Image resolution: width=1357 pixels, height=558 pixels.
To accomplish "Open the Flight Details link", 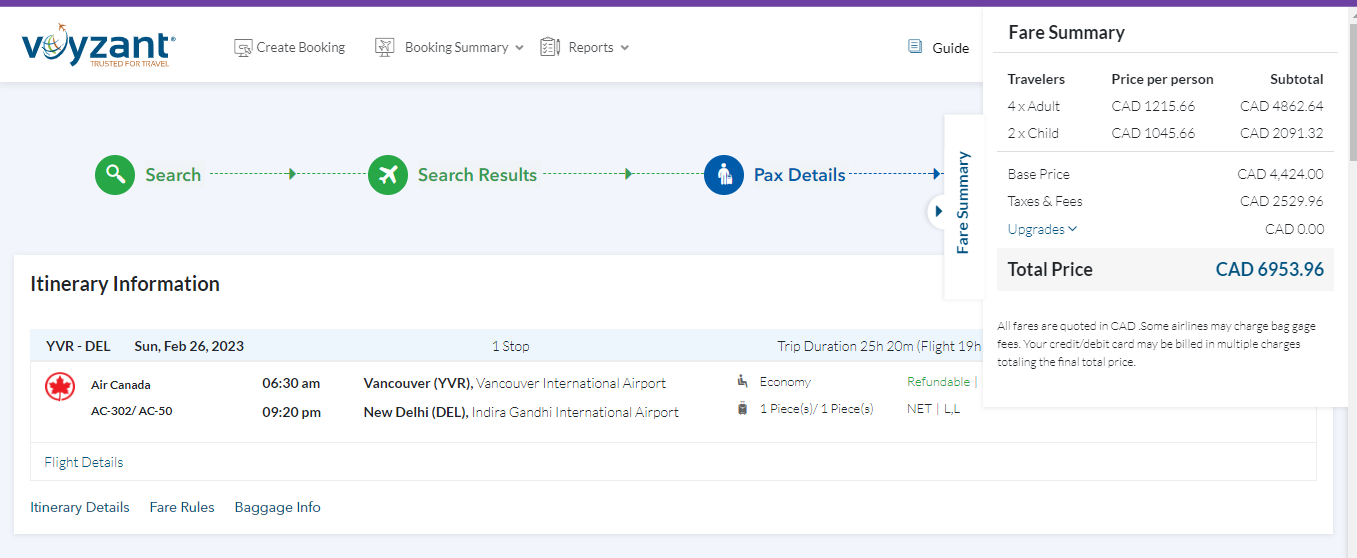I will click(84, 462).
